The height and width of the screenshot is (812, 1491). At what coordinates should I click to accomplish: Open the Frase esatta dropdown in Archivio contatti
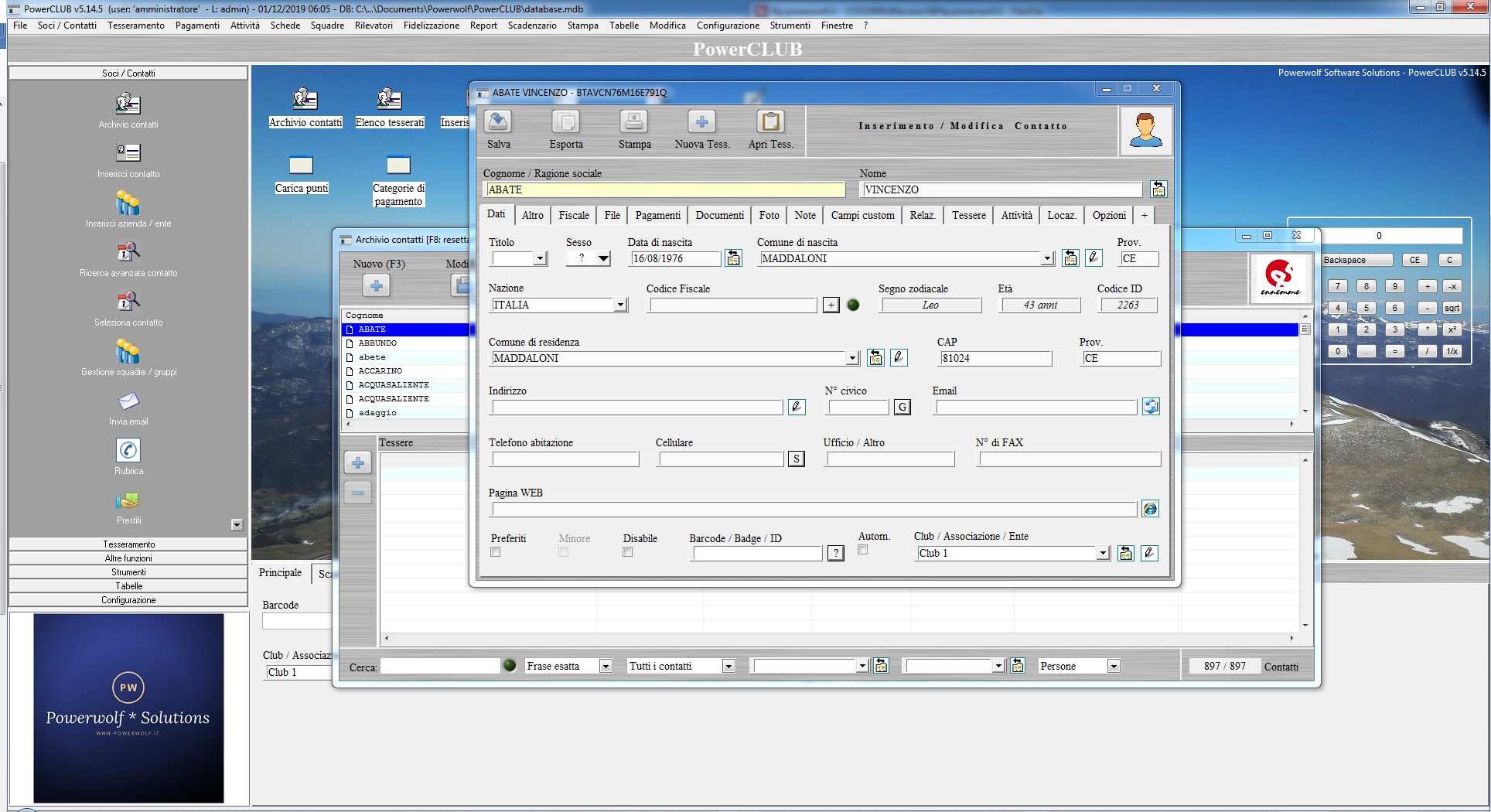coord(606,667)
